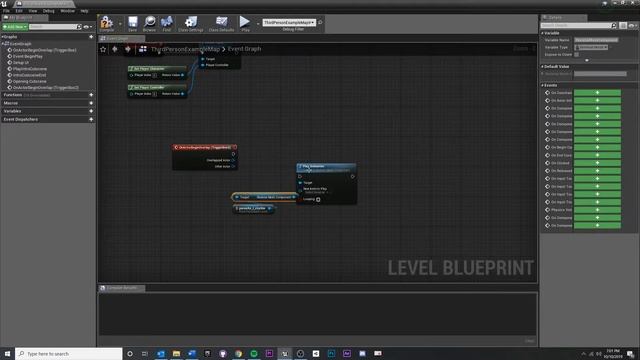Add the On Clicked event
The image size is (640, 360).
(x=597, y=163)
